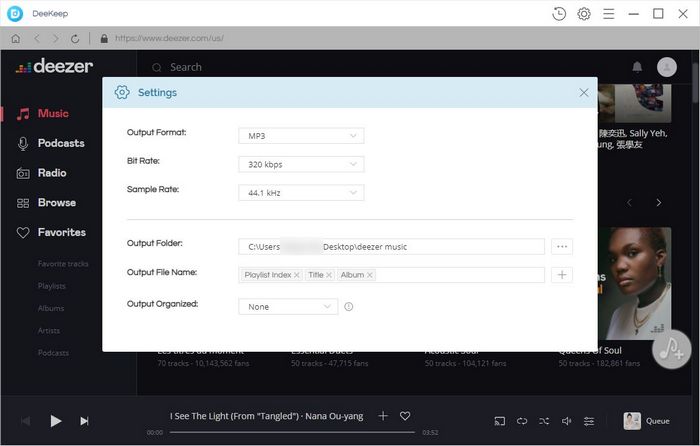
Task: Browse for output folder with ellipsis button
Action: [x=562, y=246]
